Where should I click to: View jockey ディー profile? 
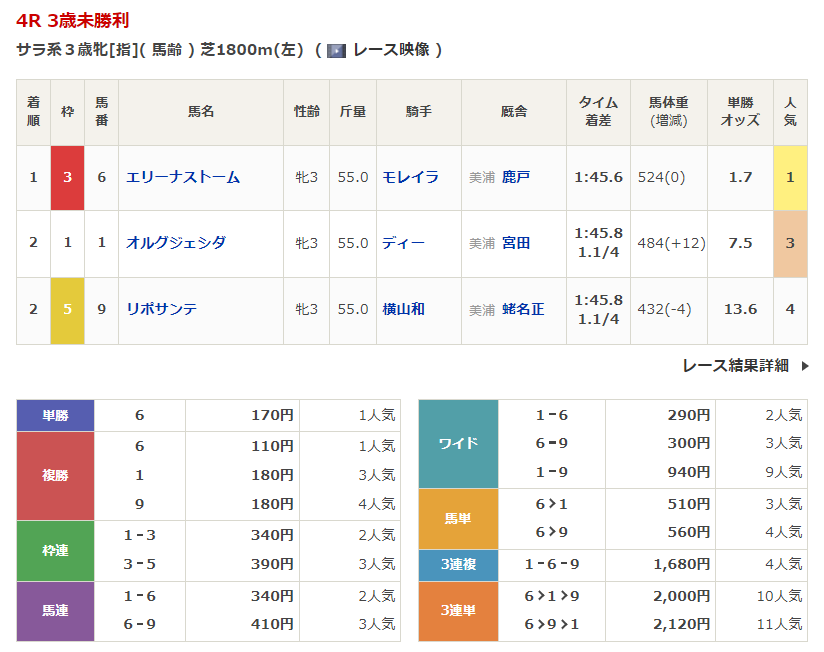pyautogui.click(x=403, y=243)
